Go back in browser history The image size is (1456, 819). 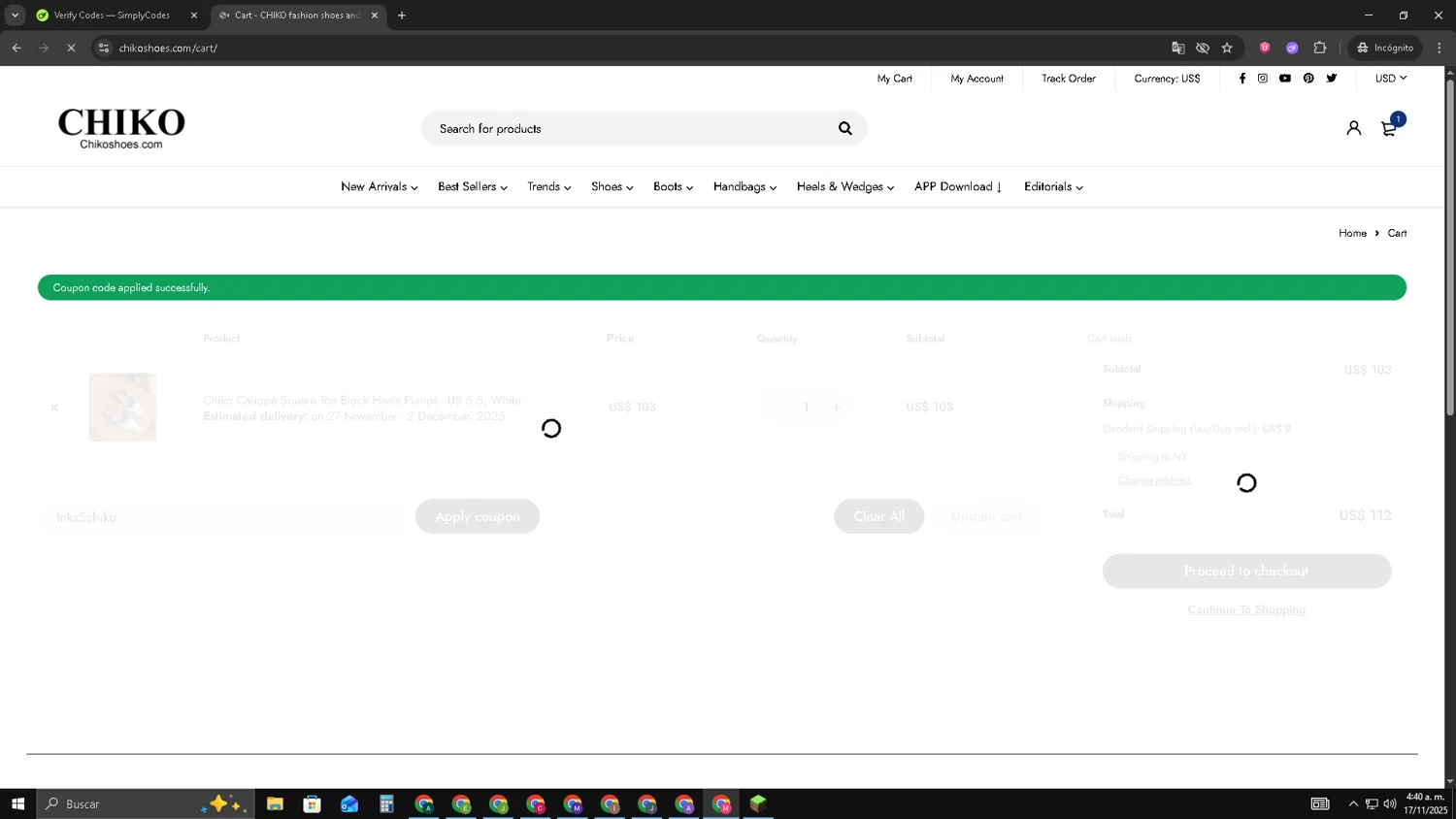point(17,48)
